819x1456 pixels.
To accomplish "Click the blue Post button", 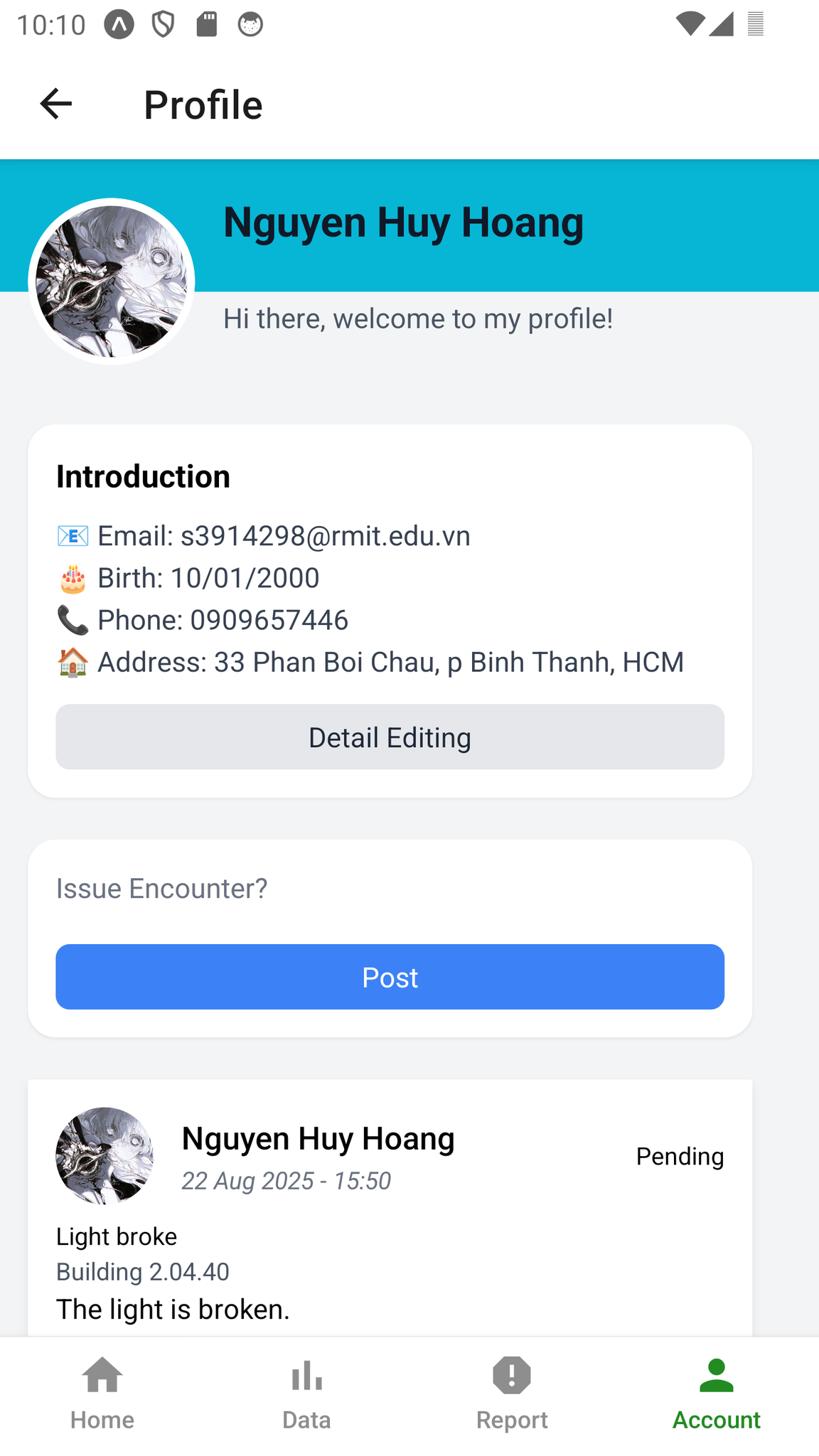I will tap(390, 977).
